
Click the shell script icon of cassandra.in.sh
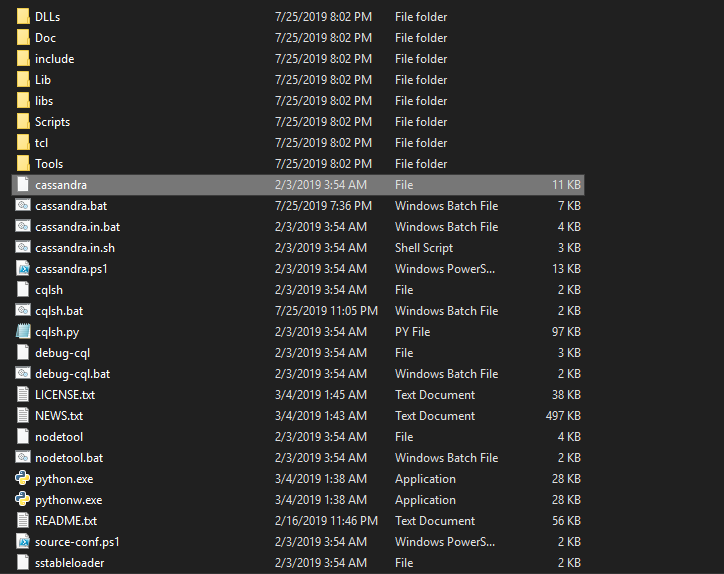(x=23, y=248)
